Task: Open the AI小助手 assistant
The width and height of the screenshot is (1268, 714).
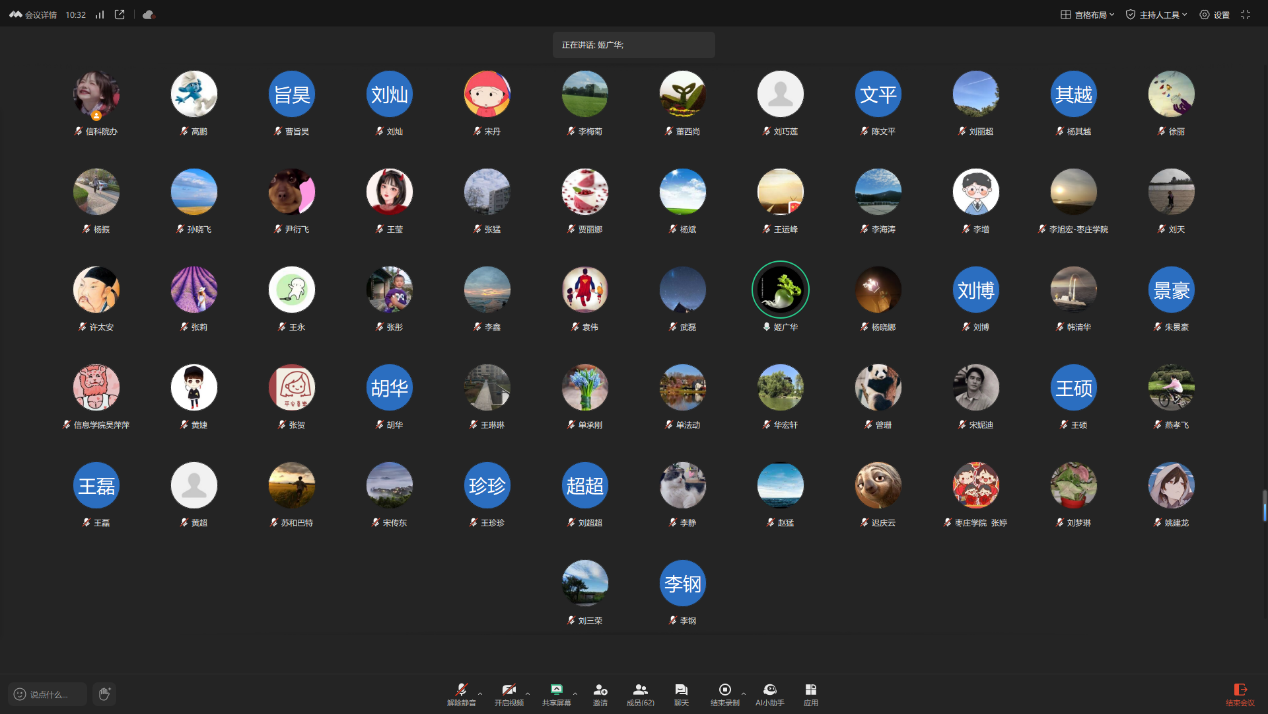Action: (770, 694)
